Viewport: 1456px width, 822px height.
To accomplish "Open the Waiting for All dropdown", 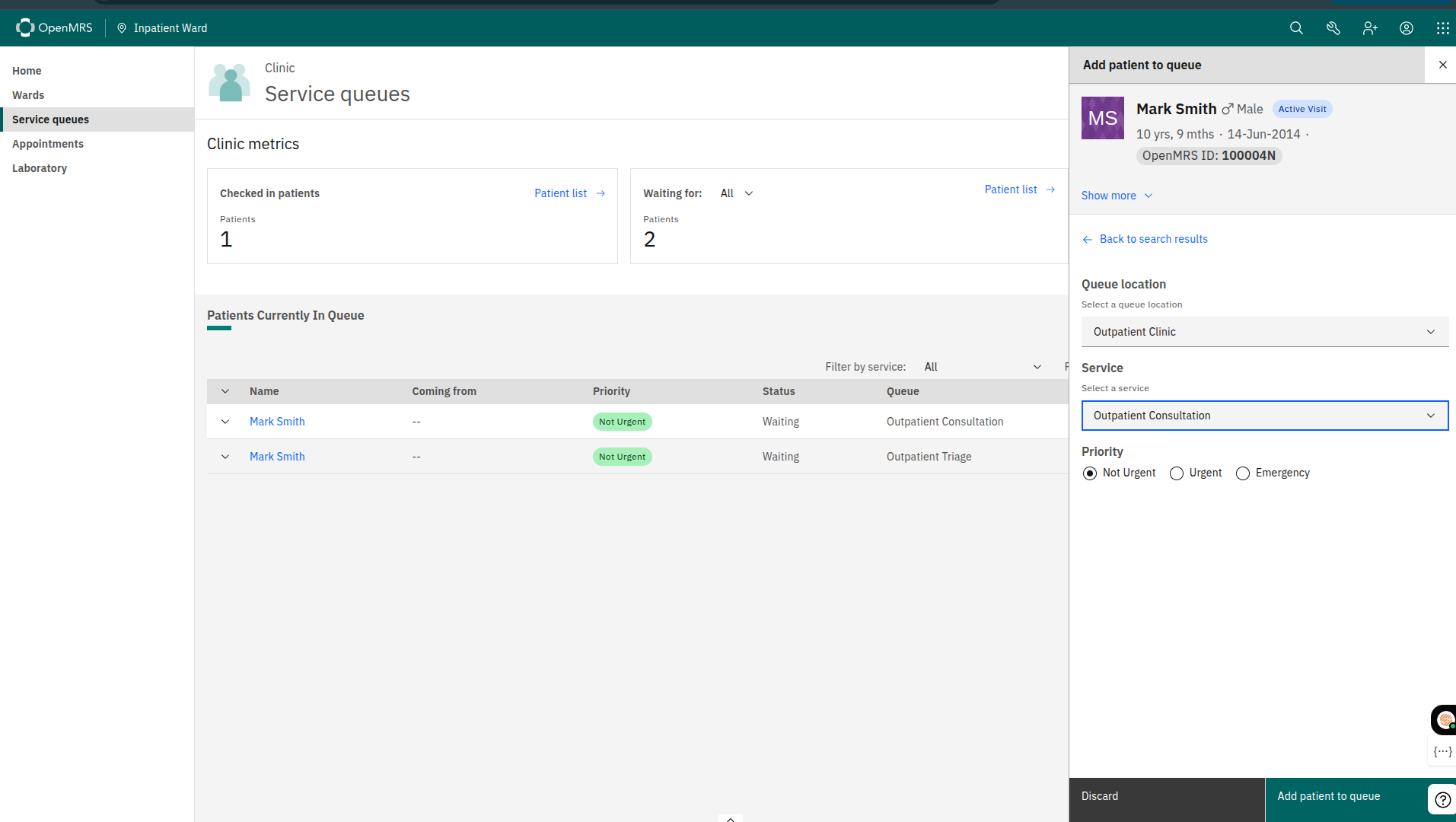I will click(737, 193).
